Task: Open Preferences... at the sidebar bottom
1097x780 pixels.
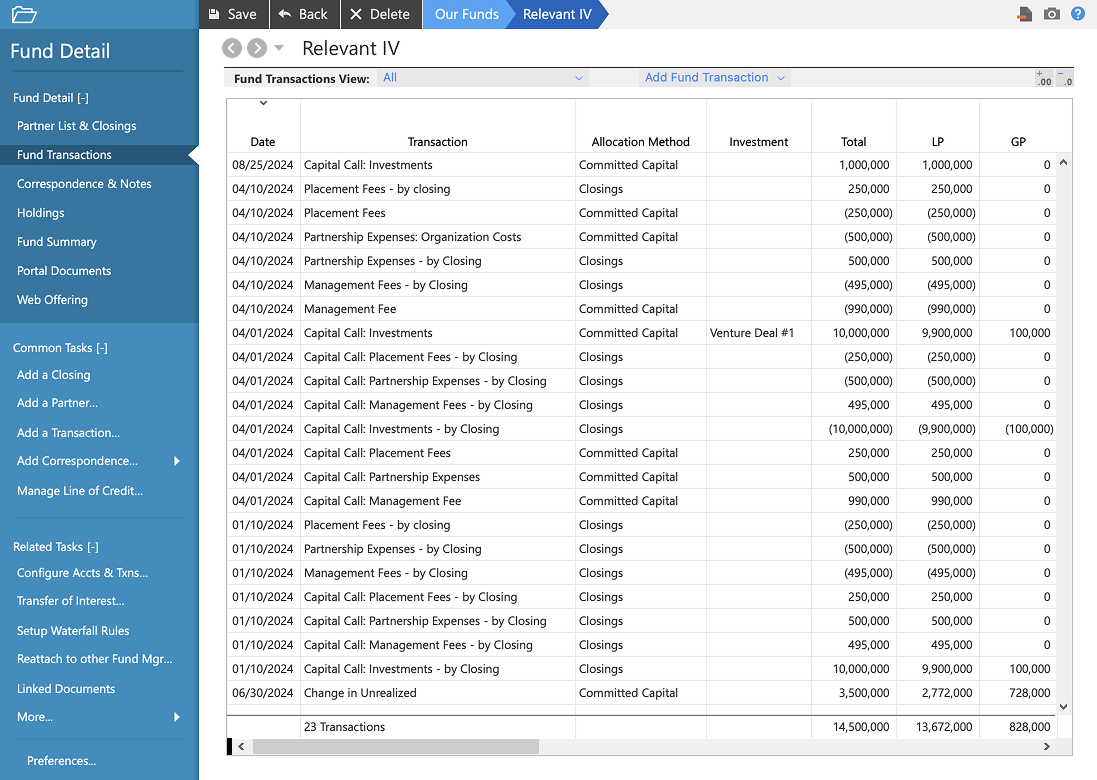Action: pos(62,761)
